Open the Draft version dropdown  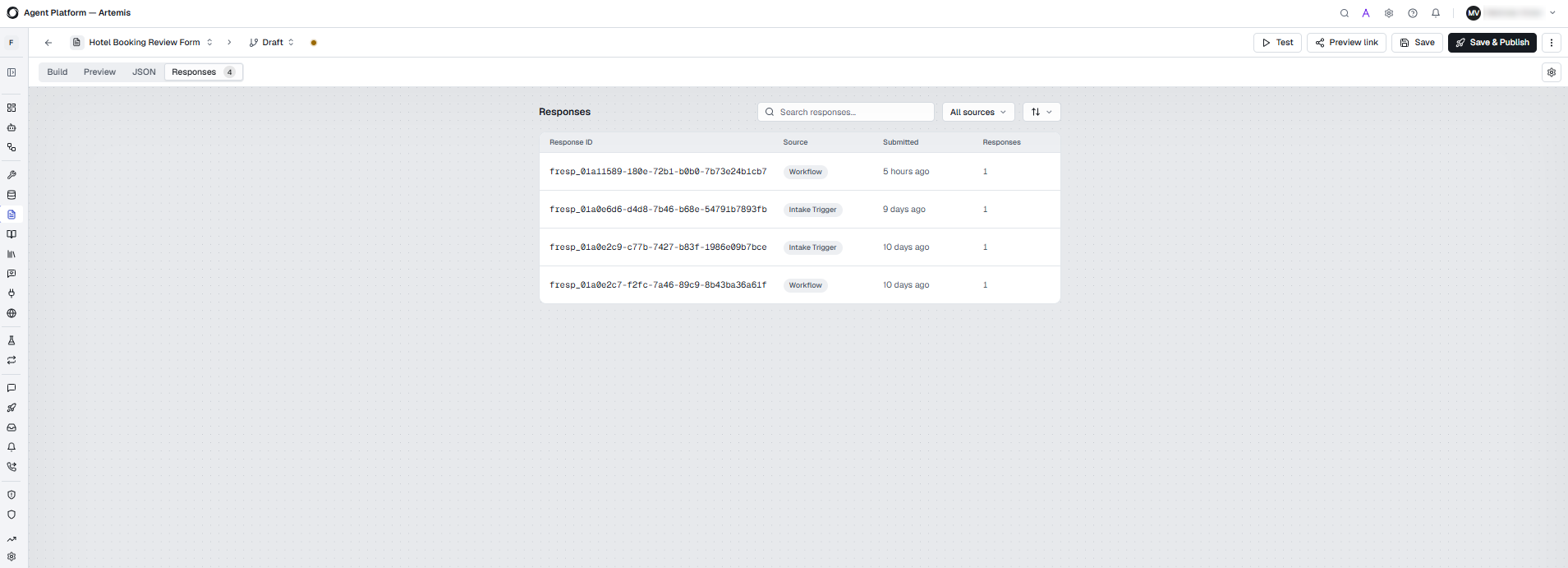tap(272, 43)
